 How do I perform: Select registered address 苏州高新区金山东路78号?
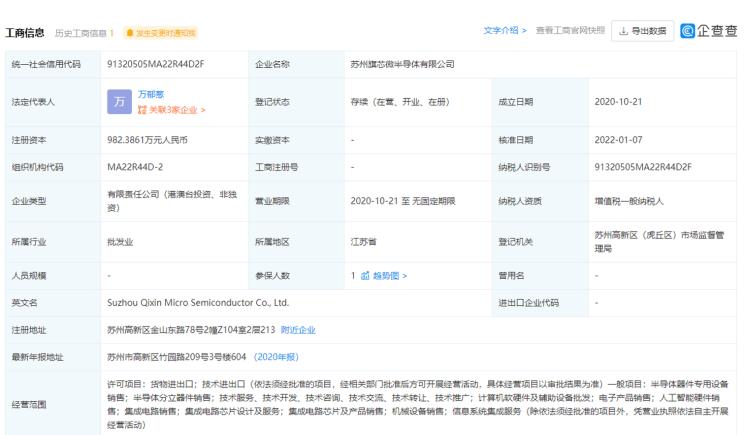191,330
